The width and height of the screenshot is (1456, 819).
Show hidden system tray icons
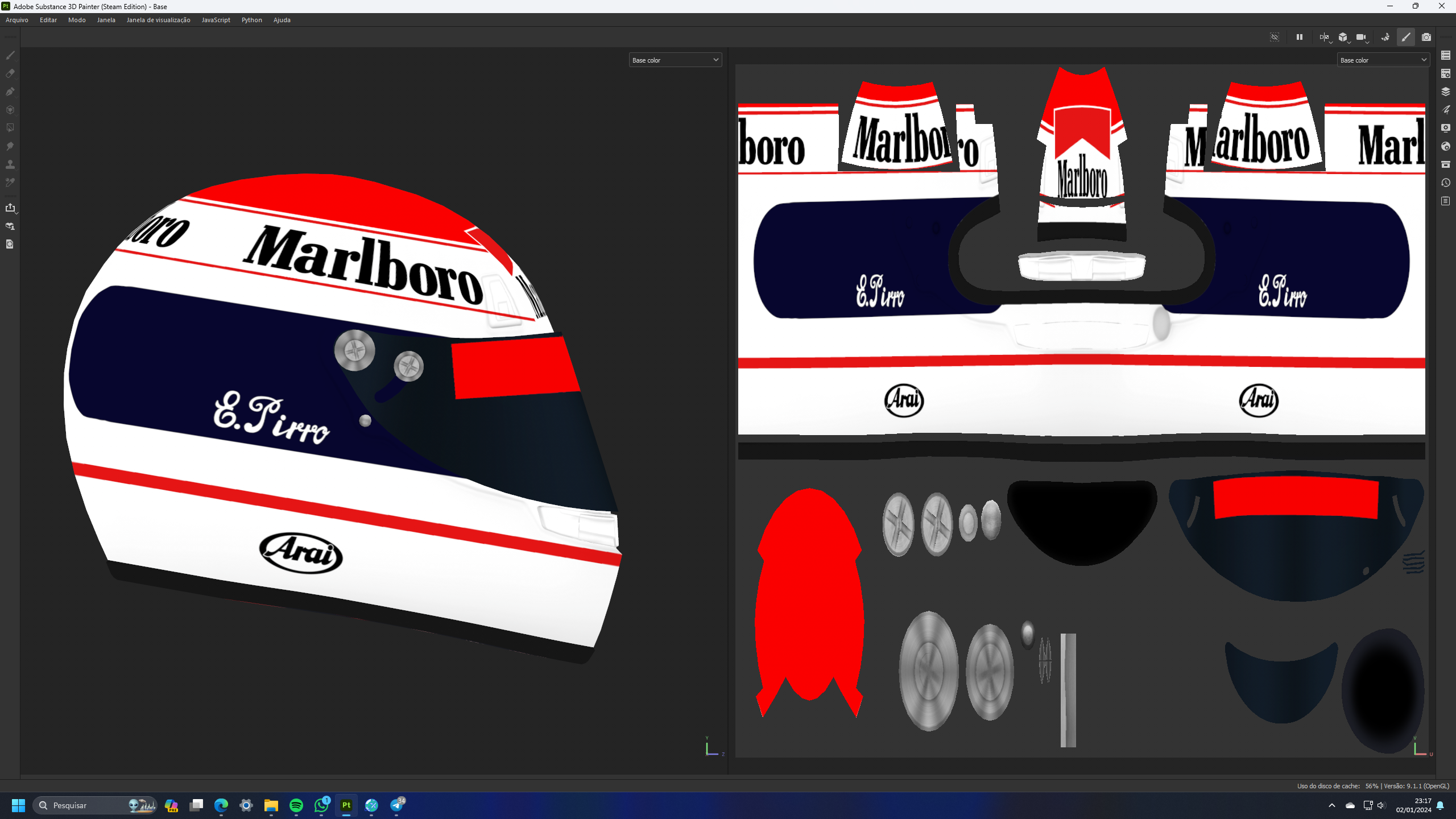1332,805
